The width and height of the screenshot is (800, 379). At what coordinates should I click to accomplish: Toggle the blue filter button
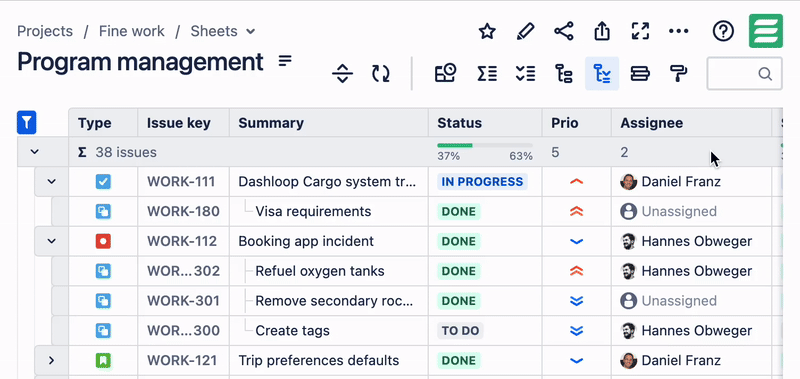(27, 122)
